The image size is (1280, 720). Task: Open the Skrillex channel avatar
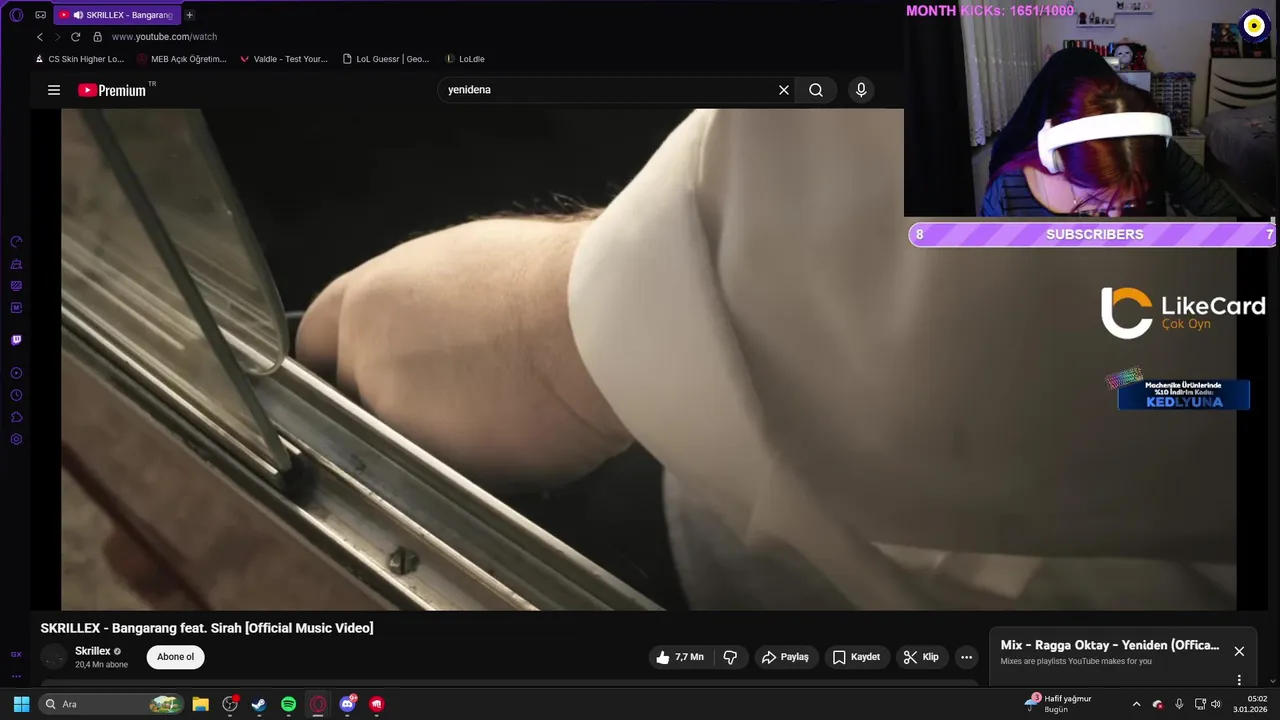coord(54,657)
